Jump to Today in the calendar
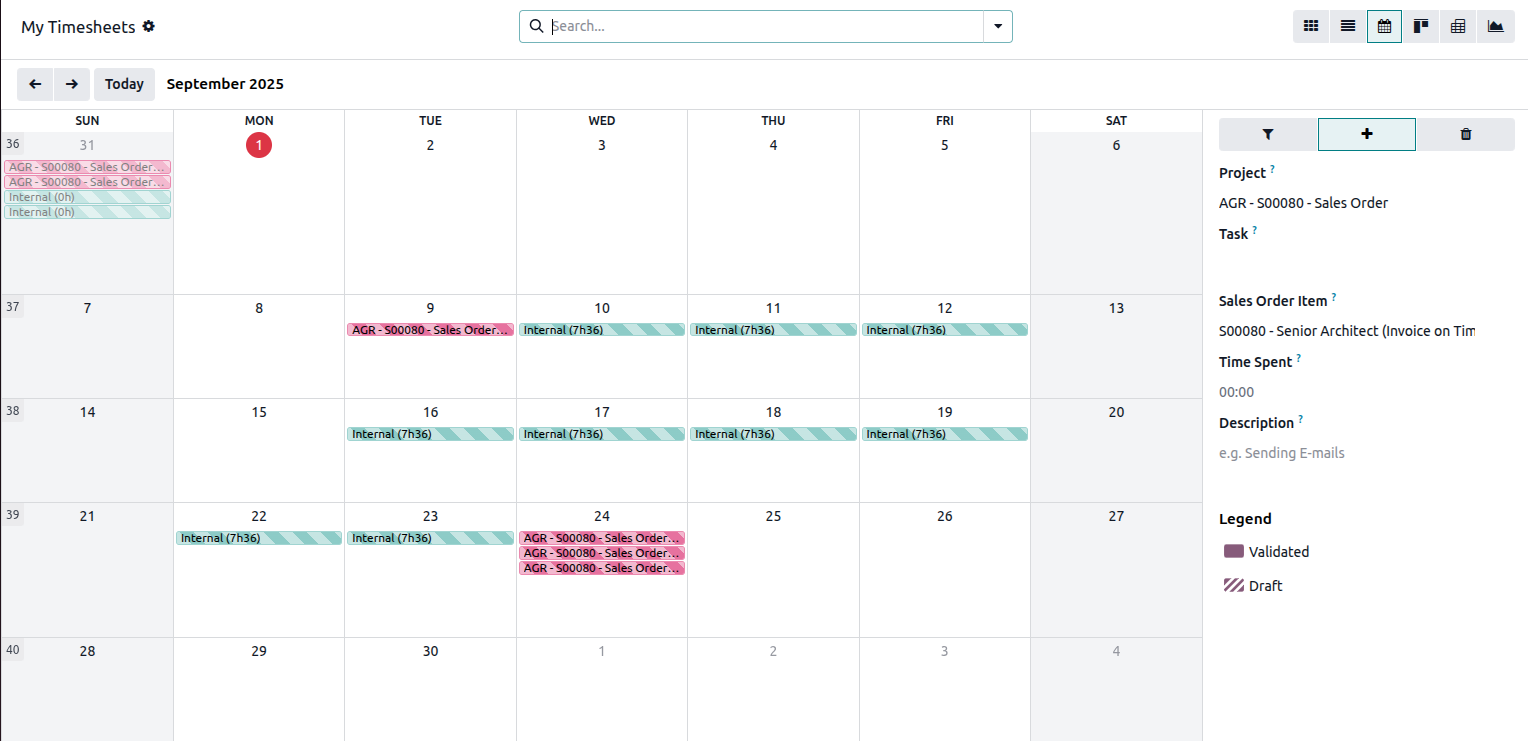This screenshot has width=1528, height=741. pos(124,84)
